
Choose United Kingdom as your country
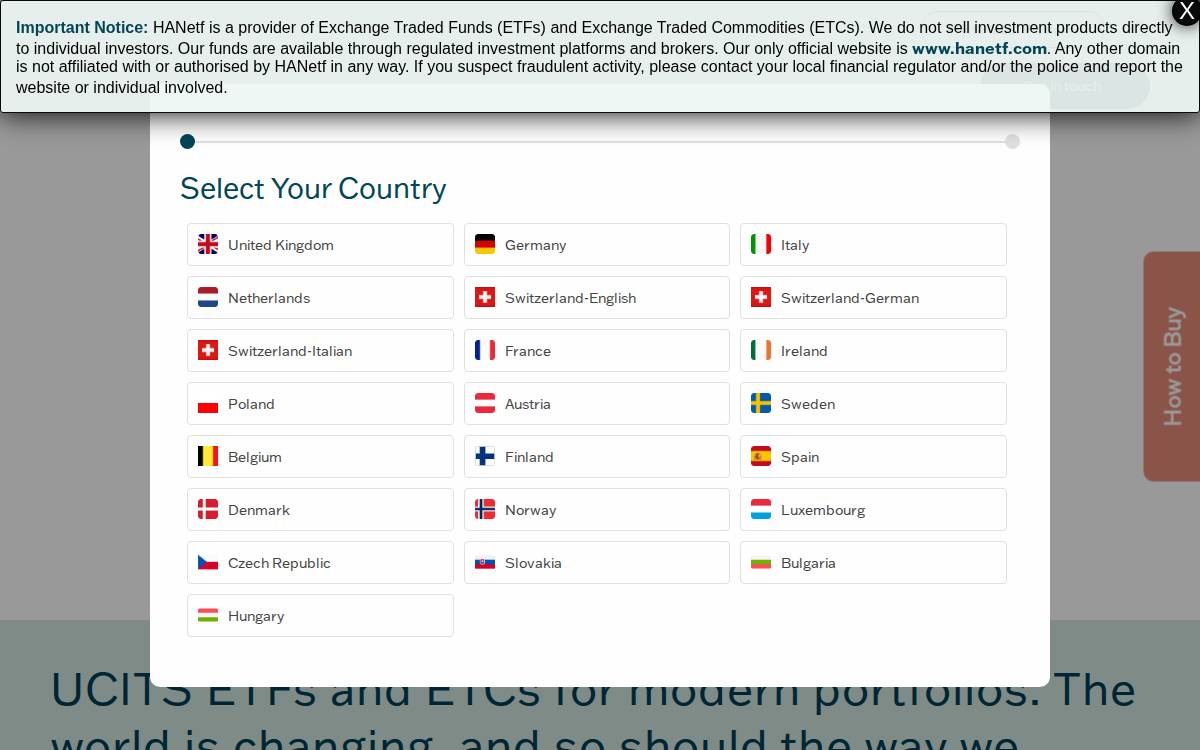[x=320, y=244]
